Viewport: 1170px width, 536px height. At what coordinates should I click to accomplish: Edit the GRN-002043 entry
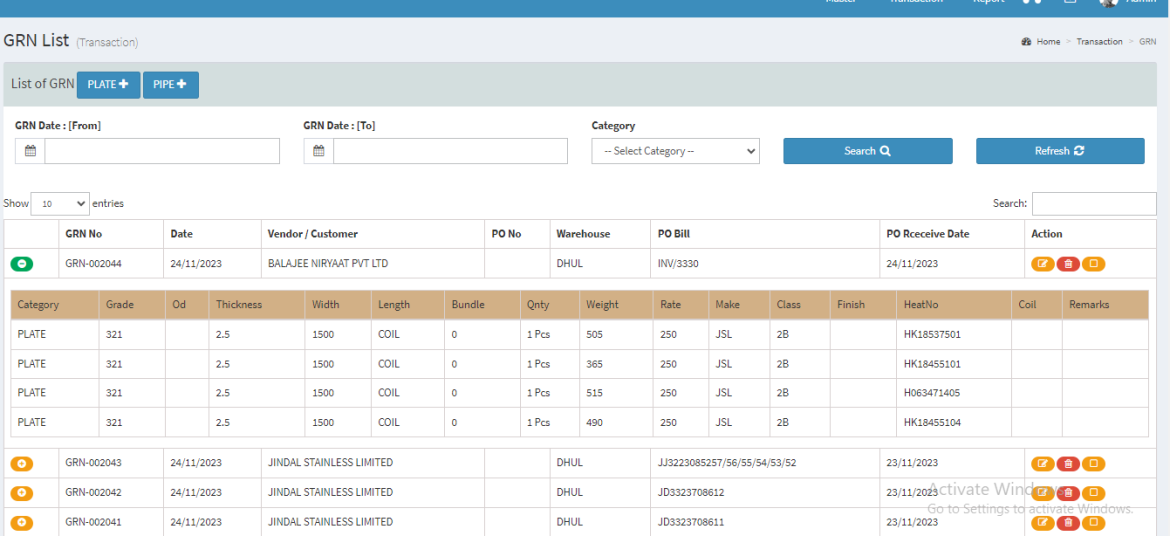pyautogui.click(x=1043, y=464)
